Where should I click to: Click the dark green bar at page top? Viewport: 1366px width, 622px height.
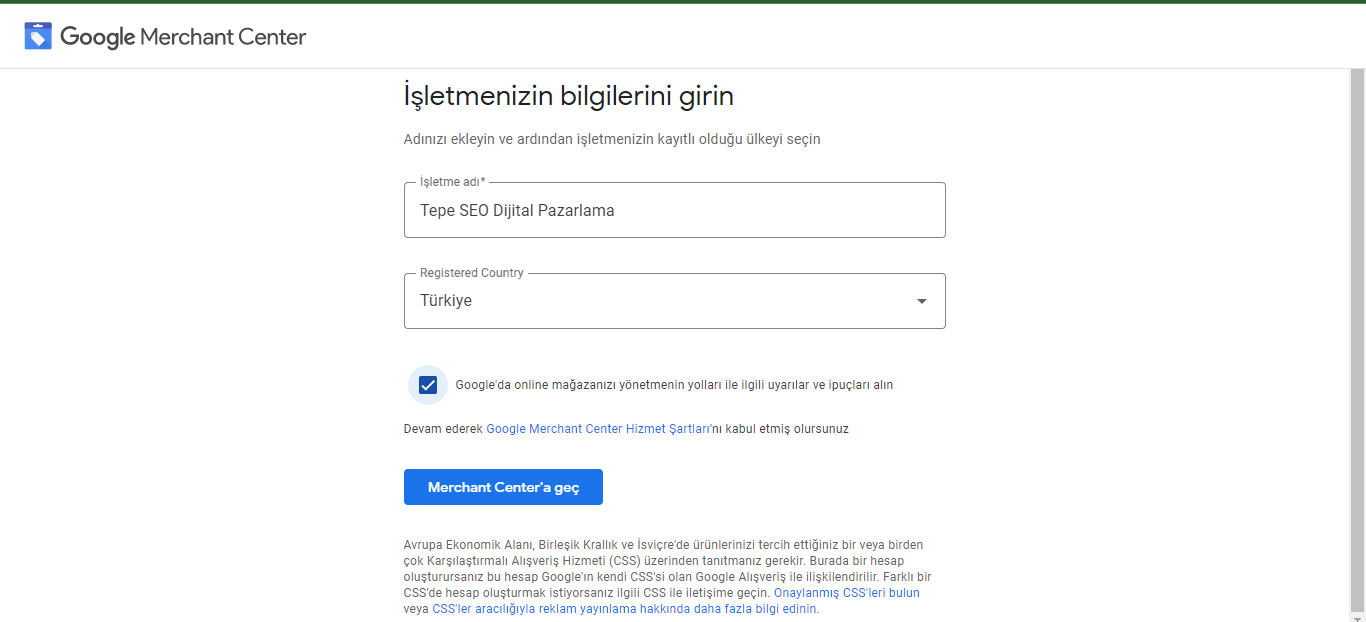(683, 2)
